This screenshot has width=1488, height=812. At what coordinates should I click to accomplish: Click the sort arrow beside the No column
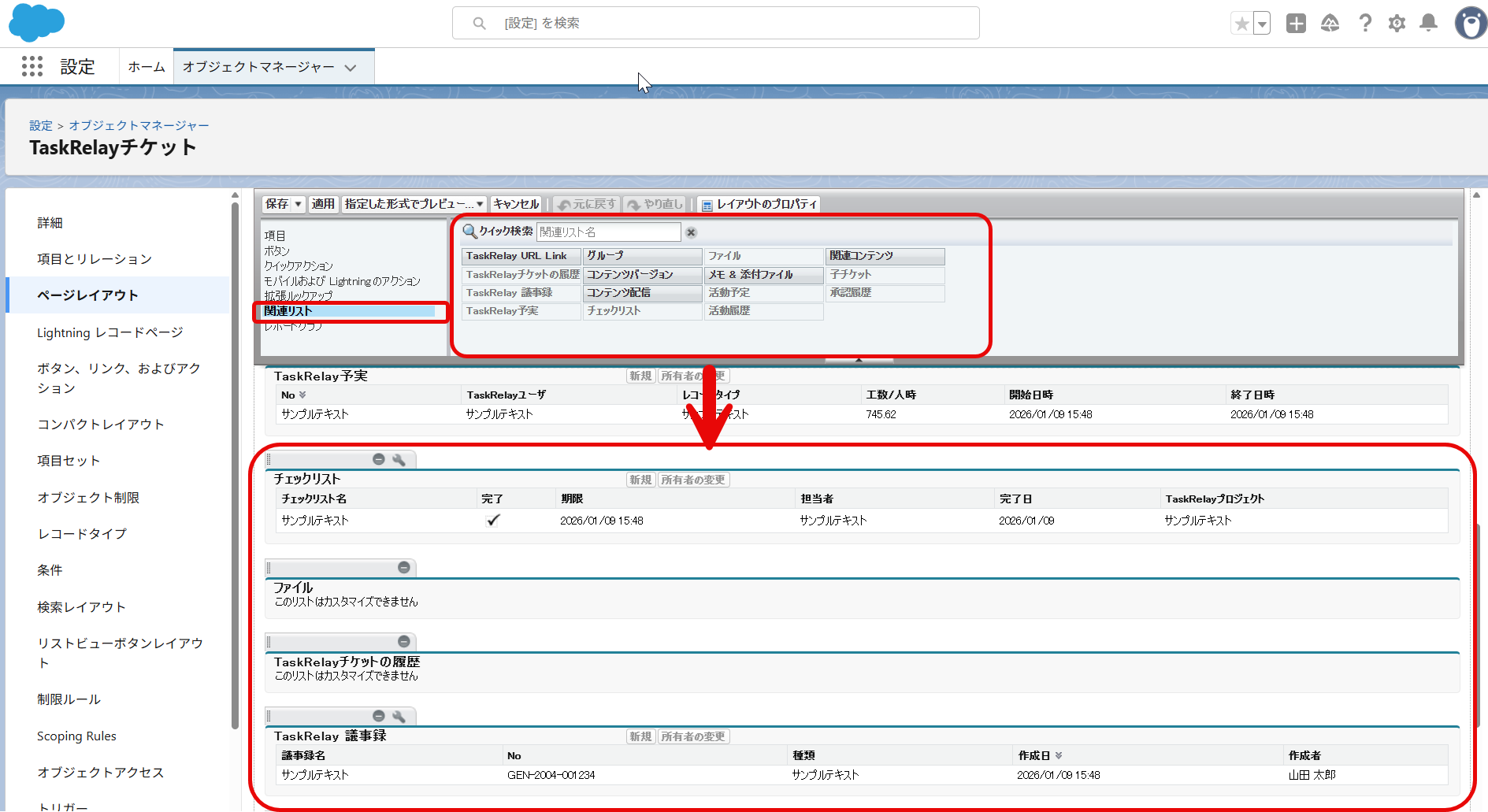click(x=302, y=395)
